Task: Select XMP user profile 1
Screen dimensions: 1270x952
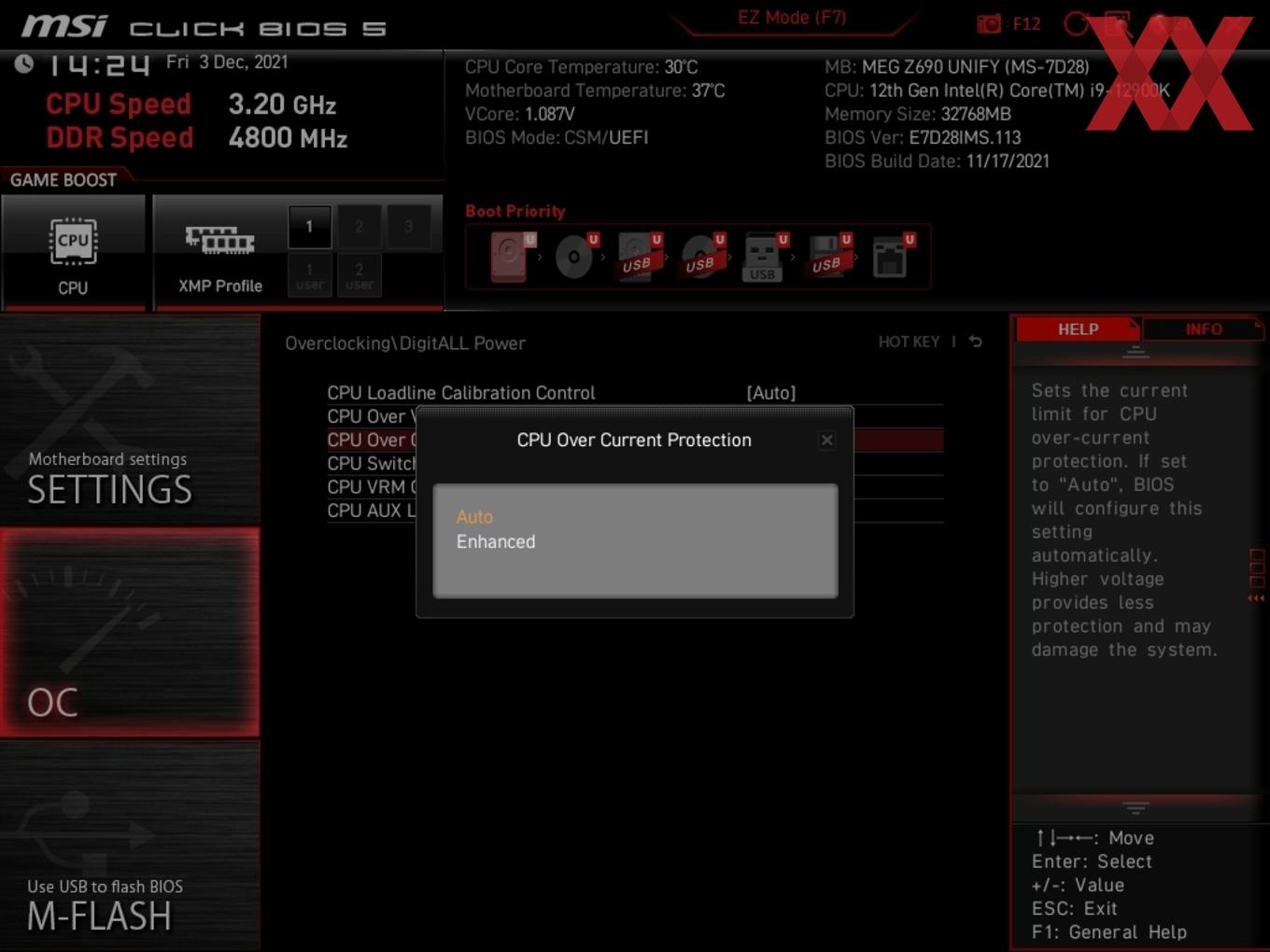Action: 309,275
